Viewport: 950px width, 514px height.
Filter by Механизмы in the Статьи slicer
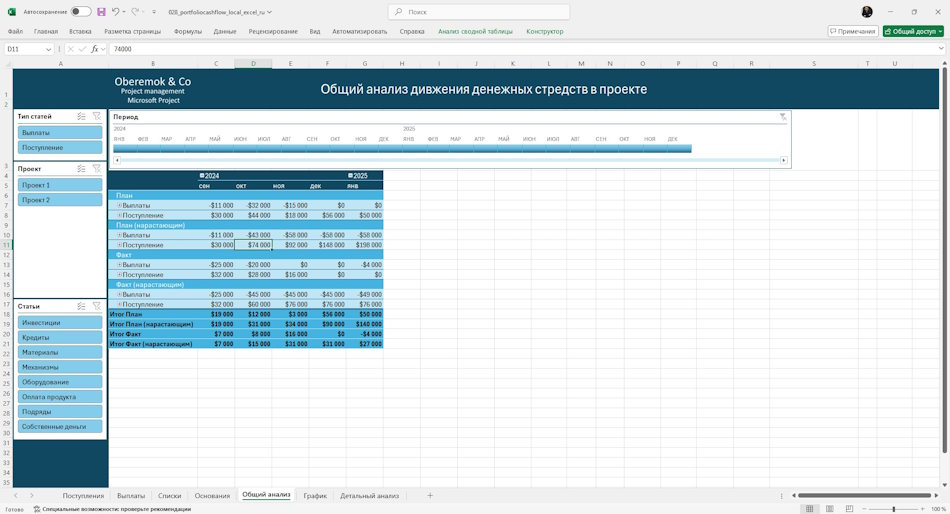60,367
